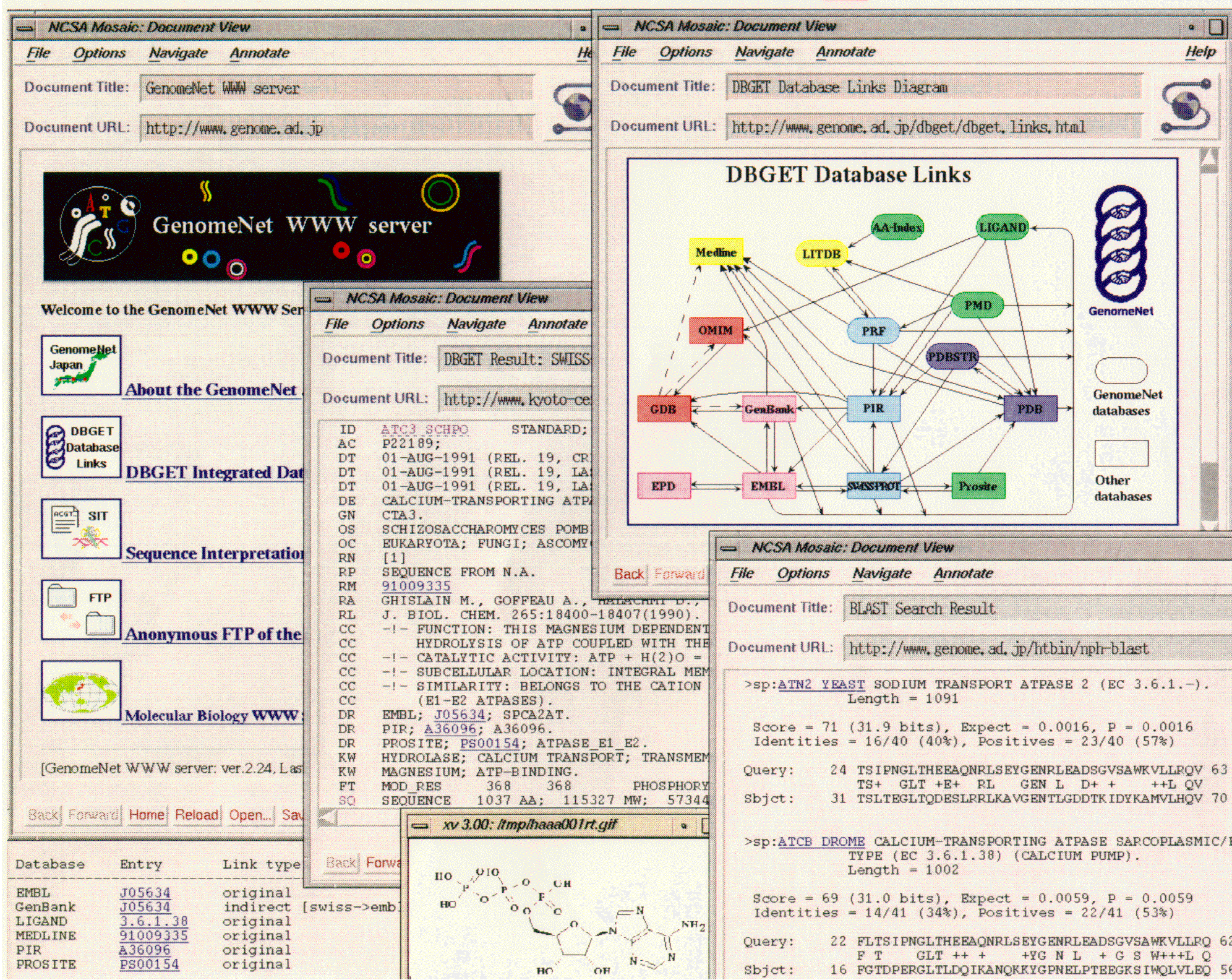Open A36096 PIR link in SWISS result
This screenshot has height=980, width=1232.
tap(450, 729)
